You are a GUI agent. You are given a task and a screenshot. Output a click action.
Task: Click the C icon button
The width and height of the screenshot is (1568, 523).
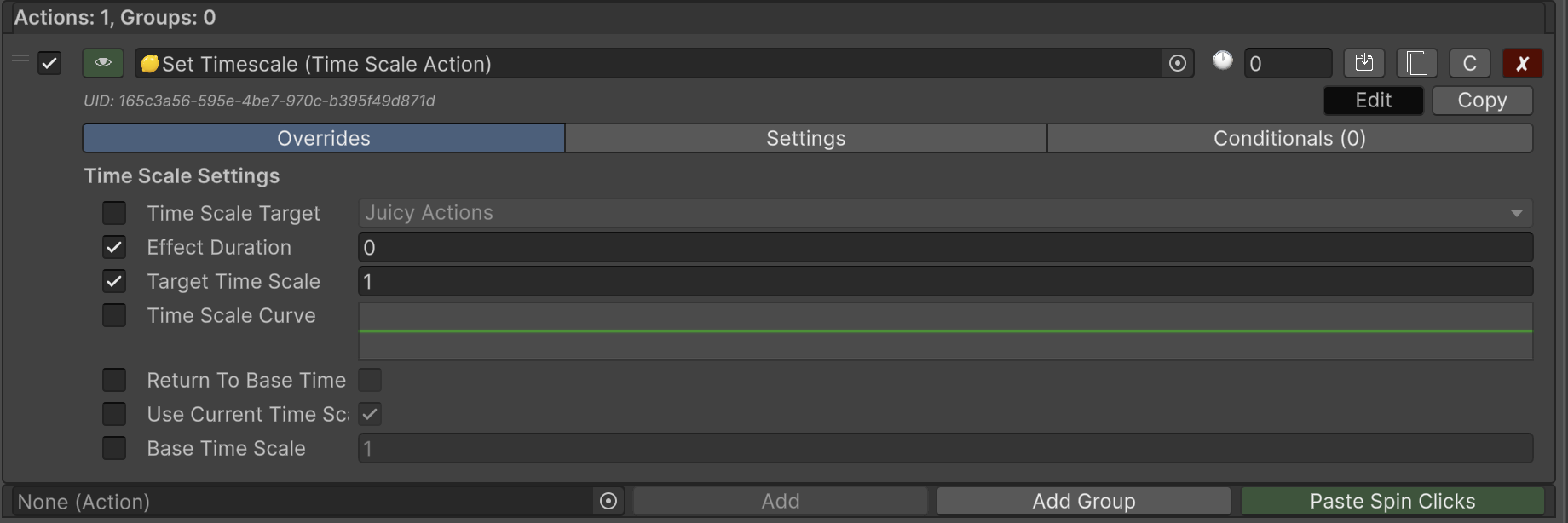point(1469,63)
